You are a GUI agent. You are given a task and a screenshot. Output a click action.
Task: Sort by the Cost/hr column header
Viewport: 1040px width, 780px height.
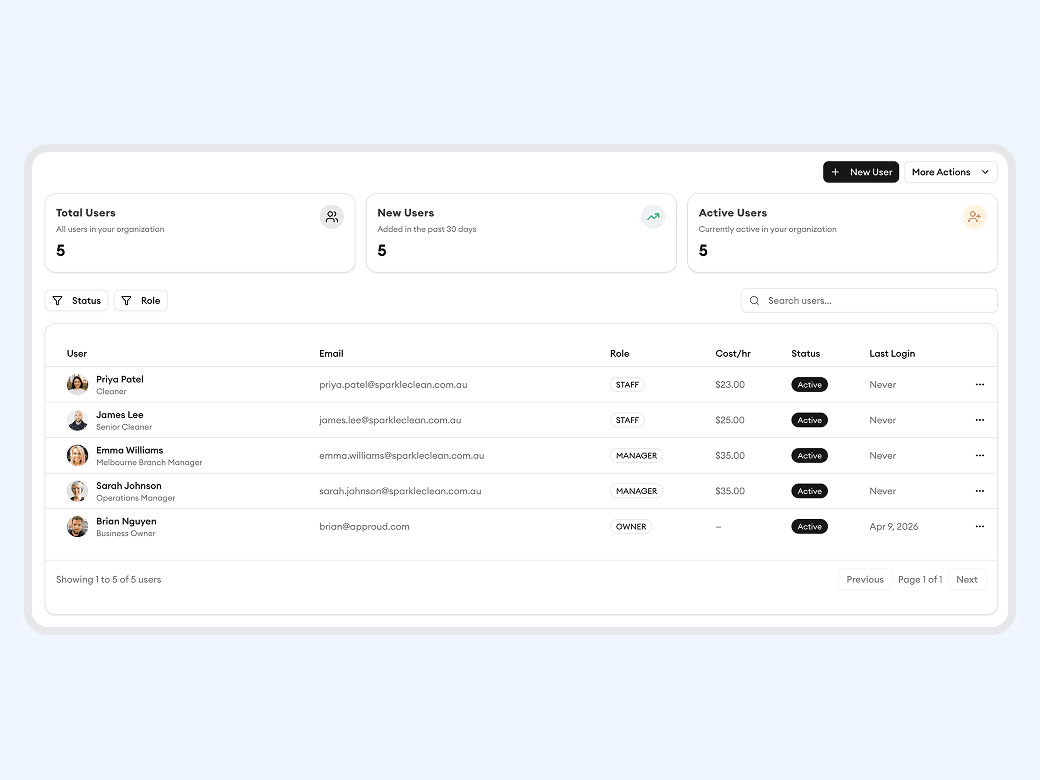coord(732,354)
